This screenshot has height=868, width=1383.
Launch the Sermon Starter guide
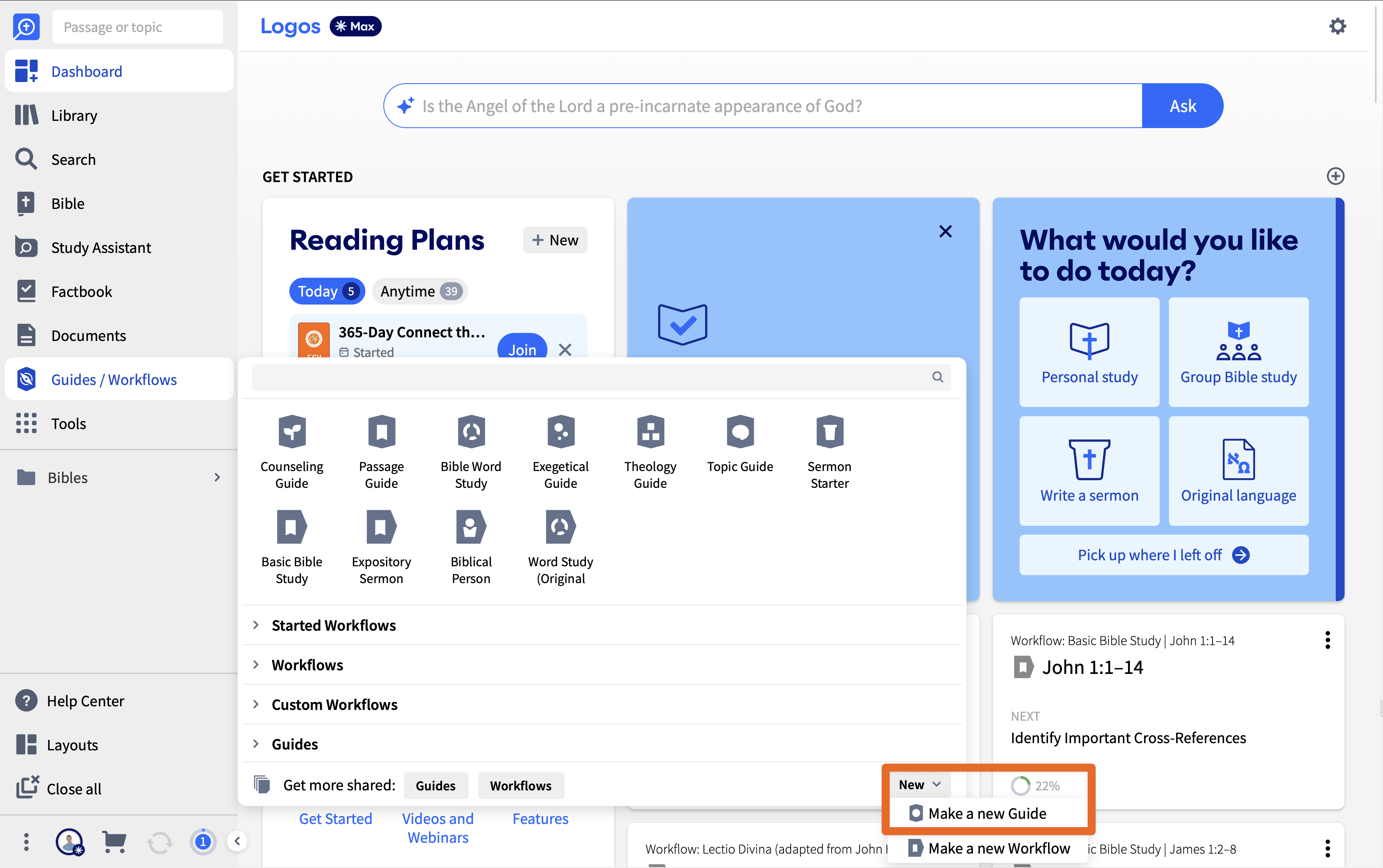[830, 451]
